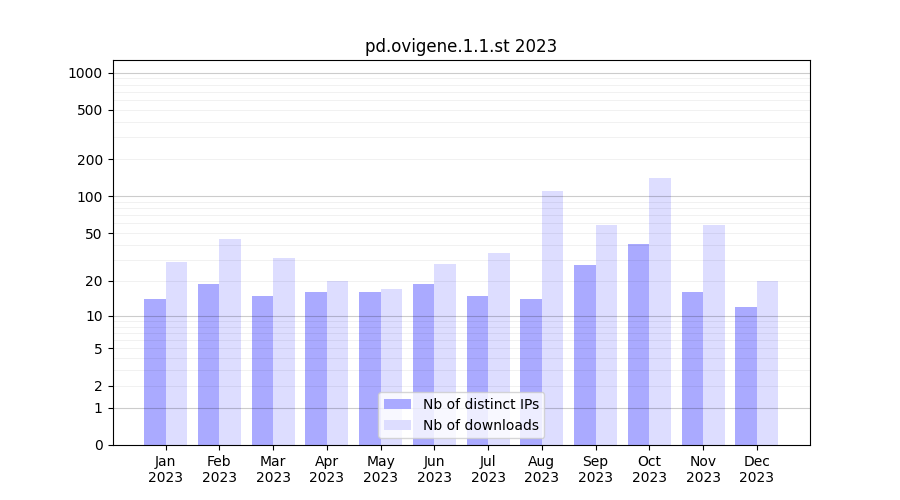Click the September 2023 distinct IPs bar
Screen dimensions: 900x500
point(585,355)
